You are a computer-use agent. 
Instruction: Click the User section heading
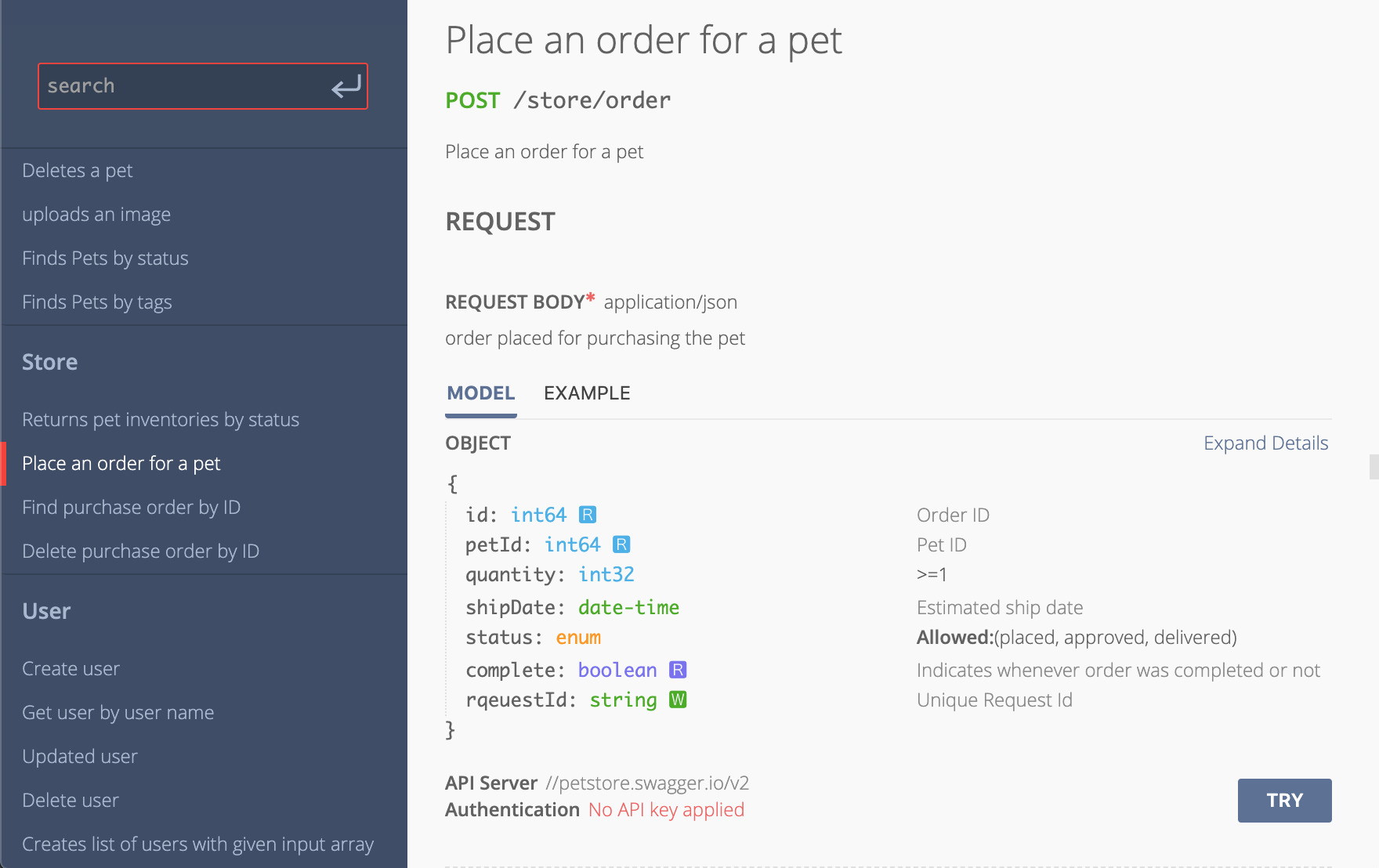pos(46,611)
